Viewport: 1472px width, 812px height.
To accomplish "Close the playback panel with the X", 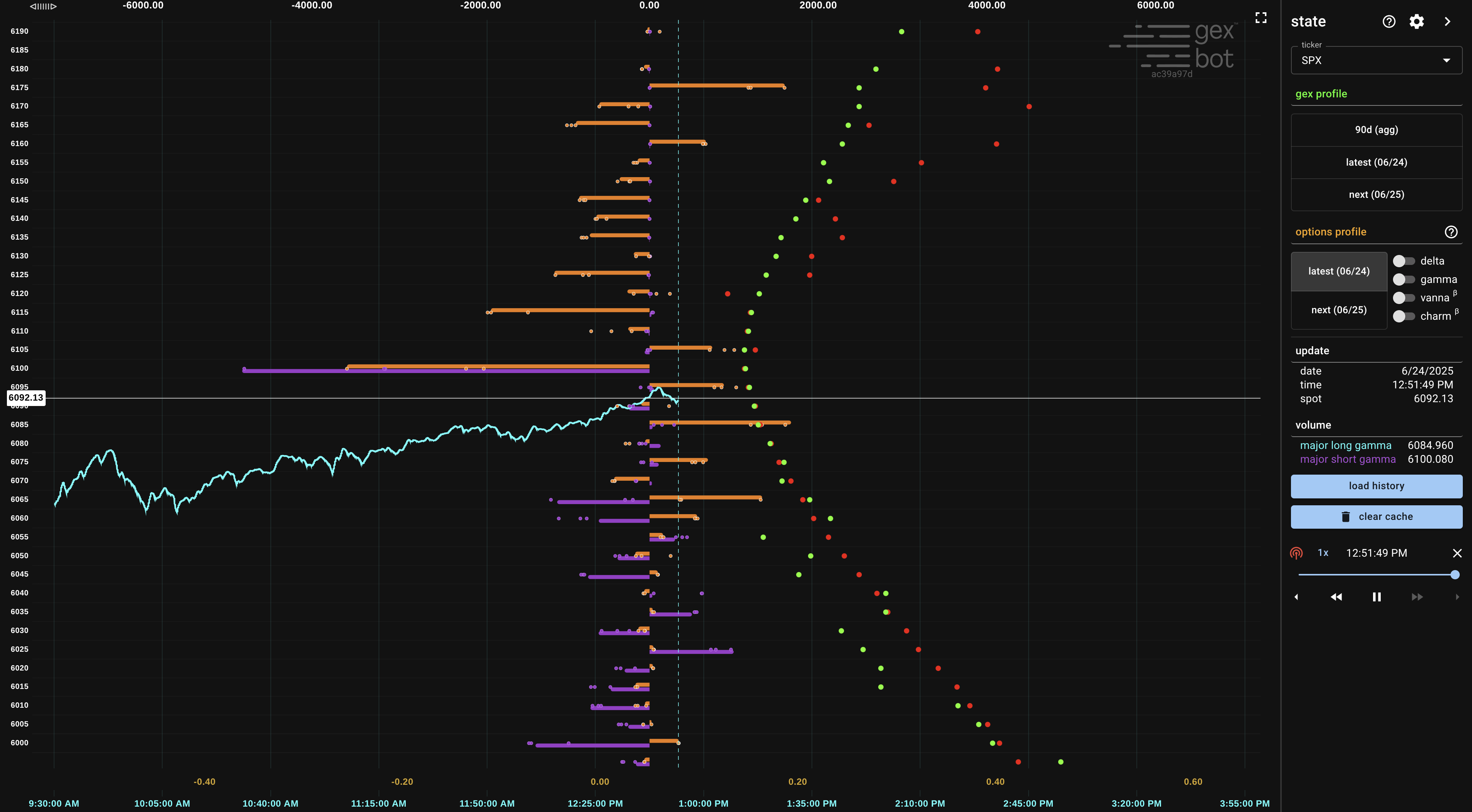I will click(x=1457, y=553).
